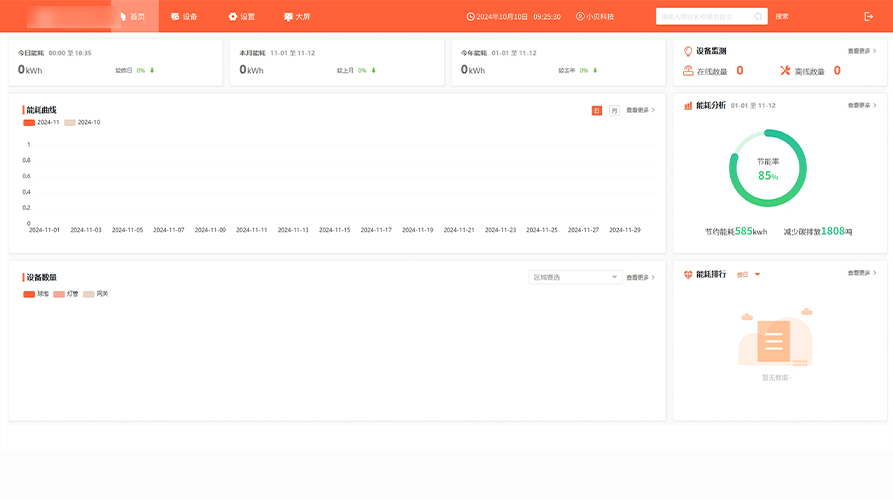
Task: Switch 能耗曲线 chart to 日 view
Action: click(x=596, y=110)
